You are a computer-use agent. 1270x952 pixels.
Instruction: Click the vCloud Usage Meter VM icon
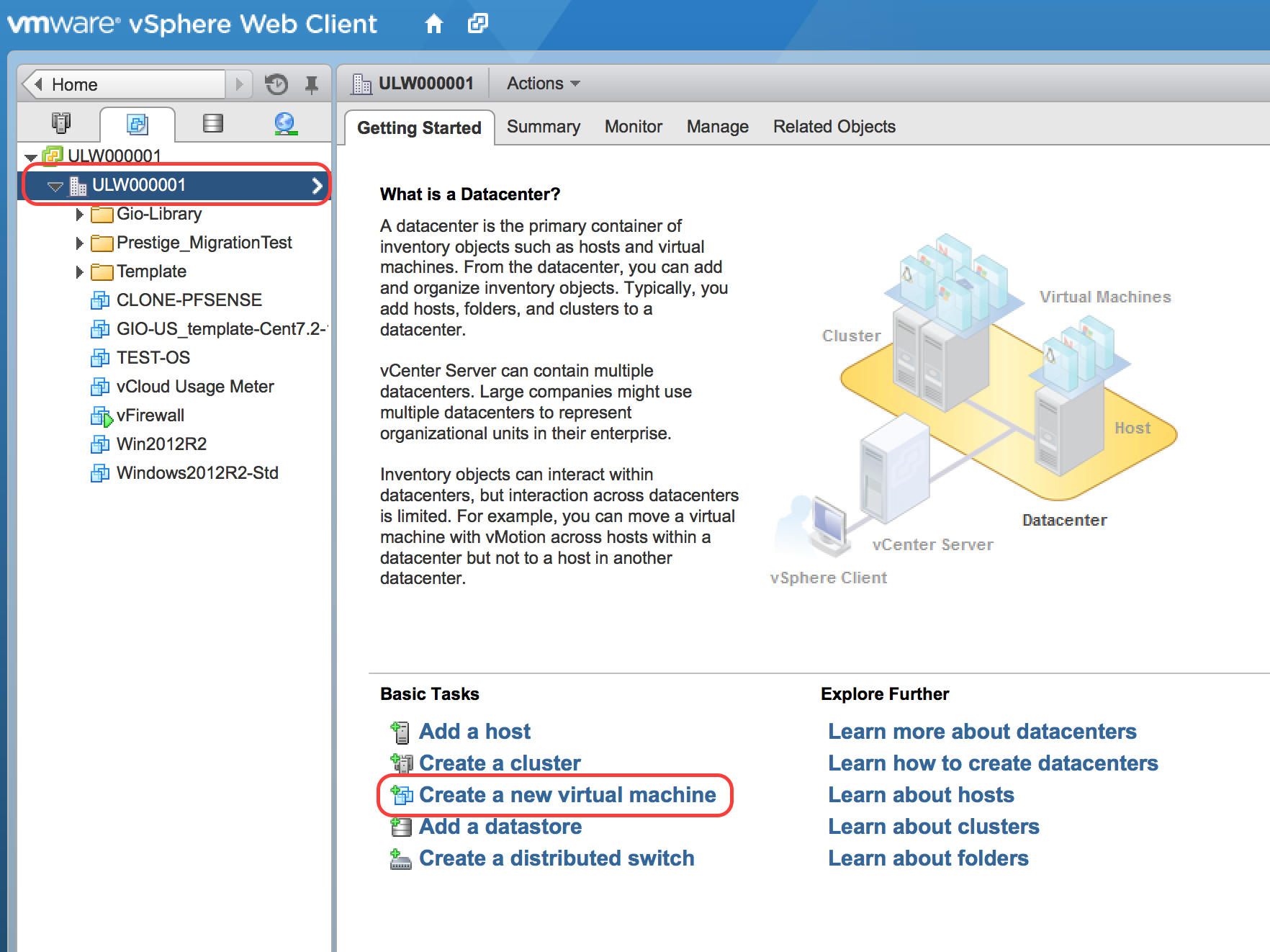click(x=100, y=387)
